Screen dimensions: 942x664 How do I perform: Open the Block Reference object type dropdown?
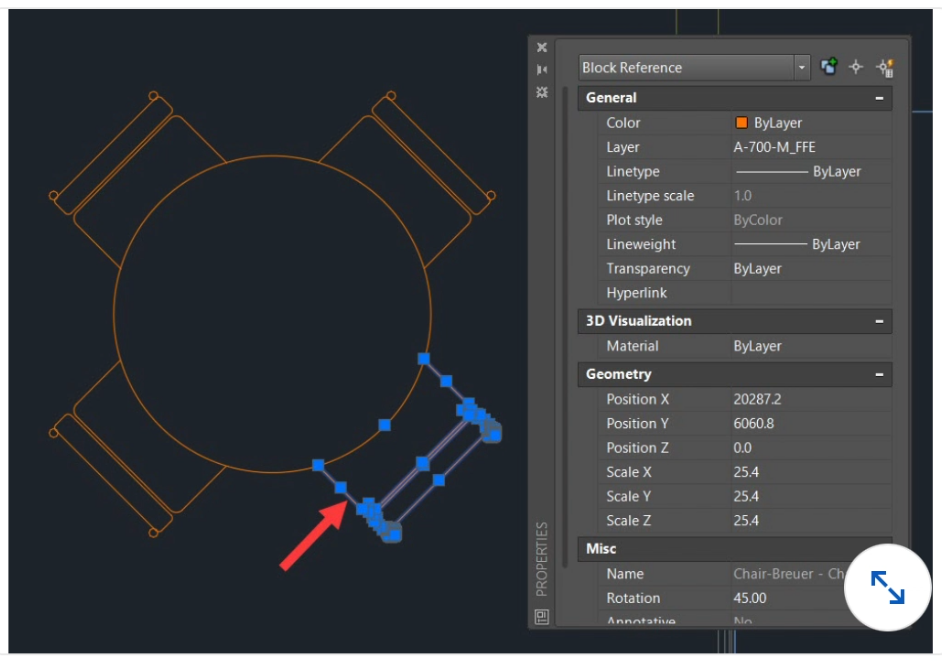[x=801, y=68]
